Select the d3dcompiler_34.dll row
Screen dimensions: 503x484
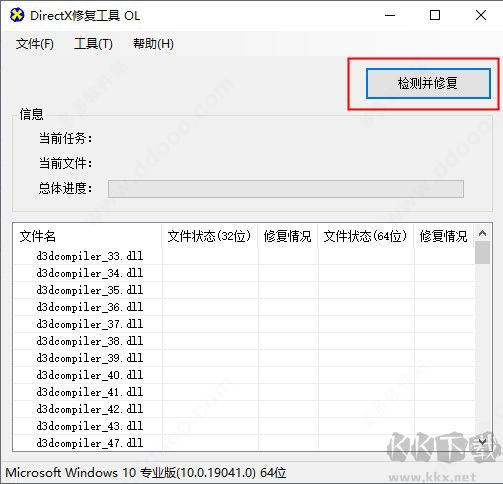point(244,273)
